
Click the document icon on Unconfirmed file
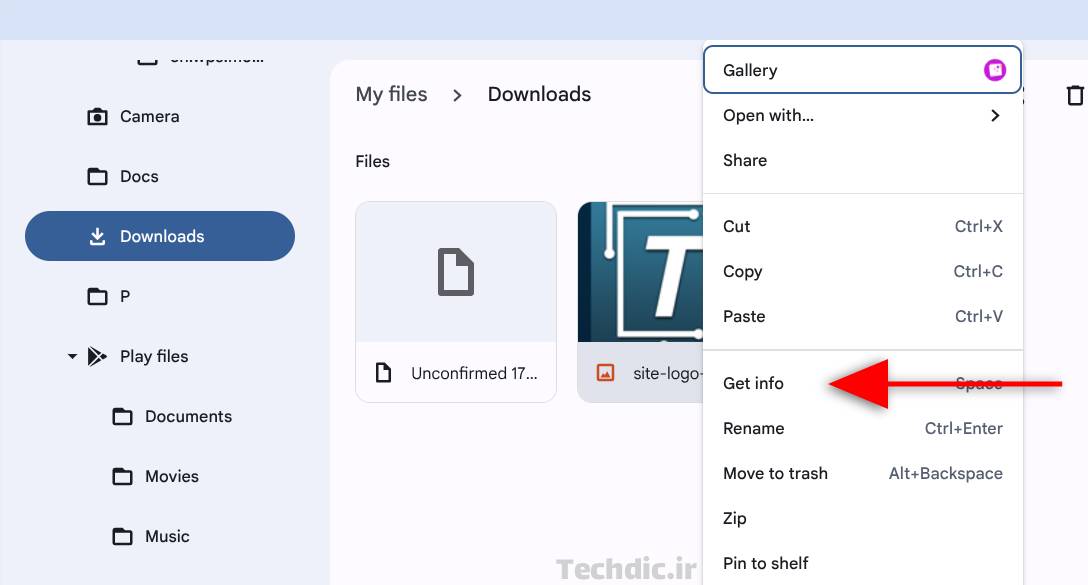click(x=384, y=371)
